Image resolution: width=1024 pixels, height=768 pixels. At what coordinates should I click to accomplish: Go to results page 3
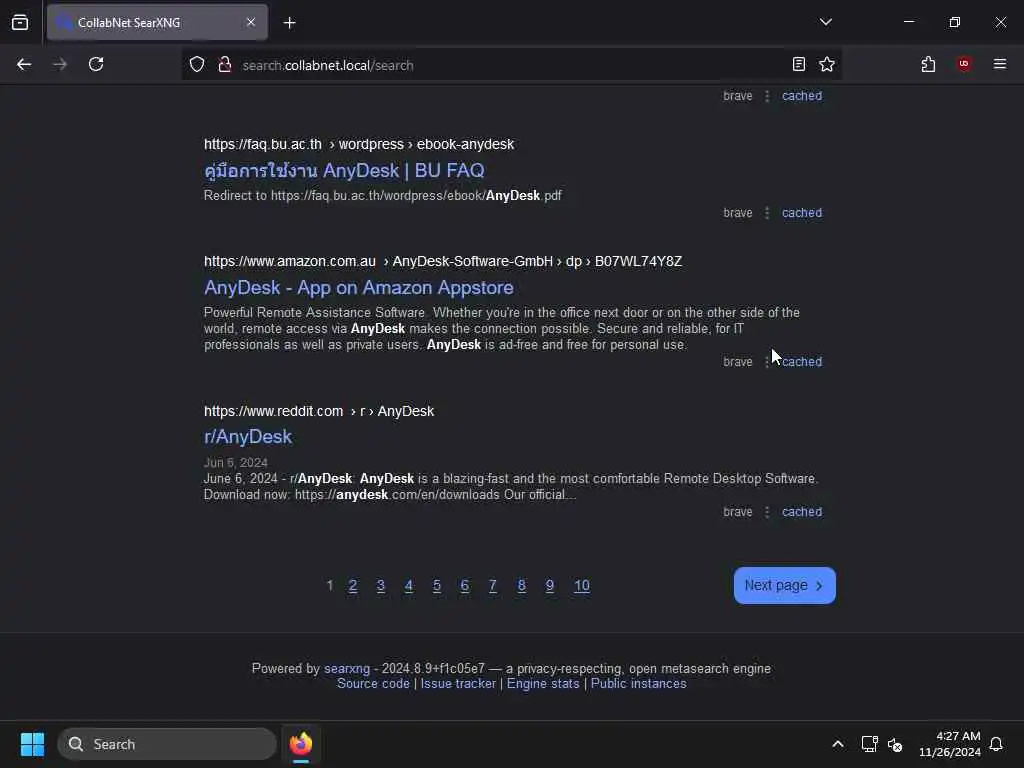point(381,586)
